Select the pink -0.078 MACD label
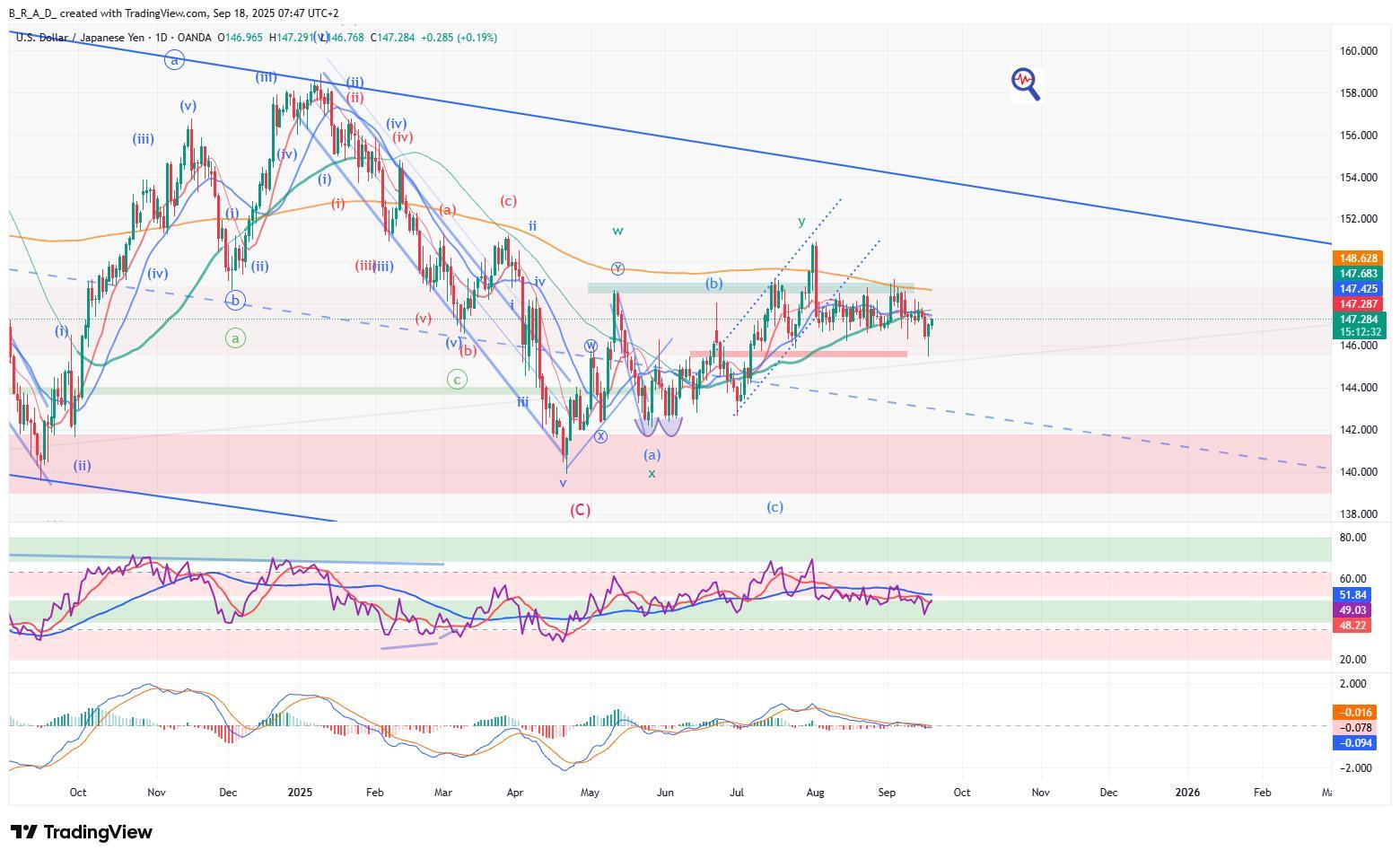The height and width of the screenshot is (859, 1400). coord(1355,728)
